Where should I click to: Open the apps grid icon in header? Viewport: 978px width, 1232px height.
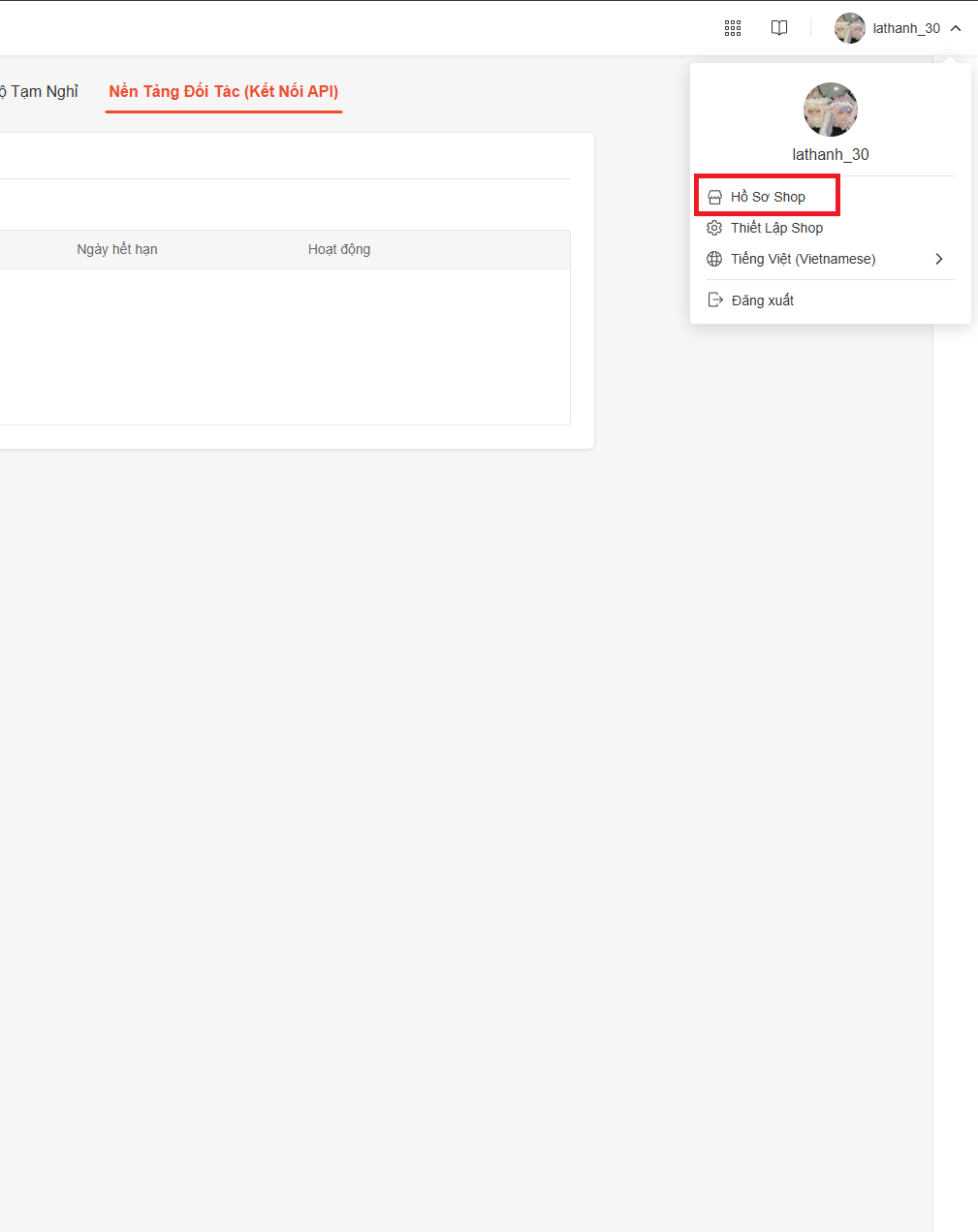[x=733, y=28]
